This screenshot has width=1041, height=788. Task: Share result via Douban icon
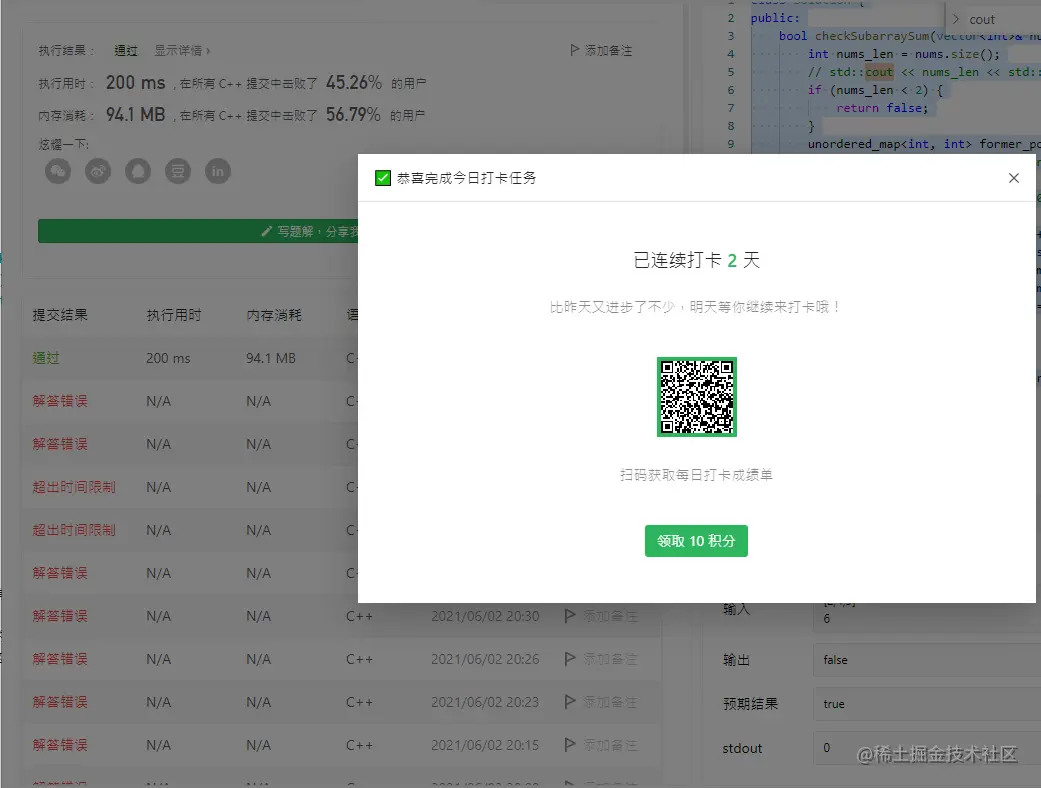click(x=177, y=171)
